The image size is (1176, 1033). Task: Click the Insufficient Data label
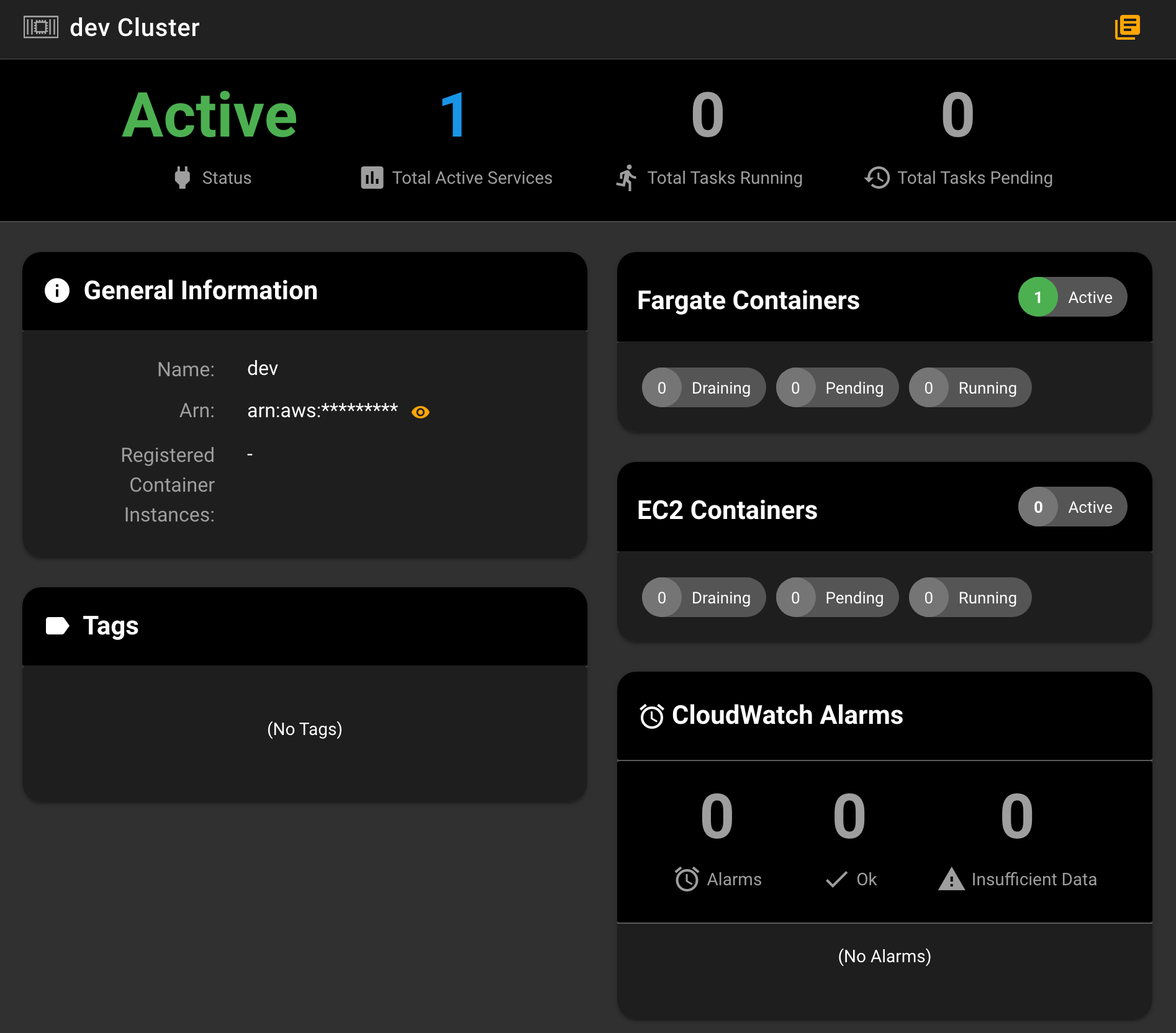click(1034, 879)
